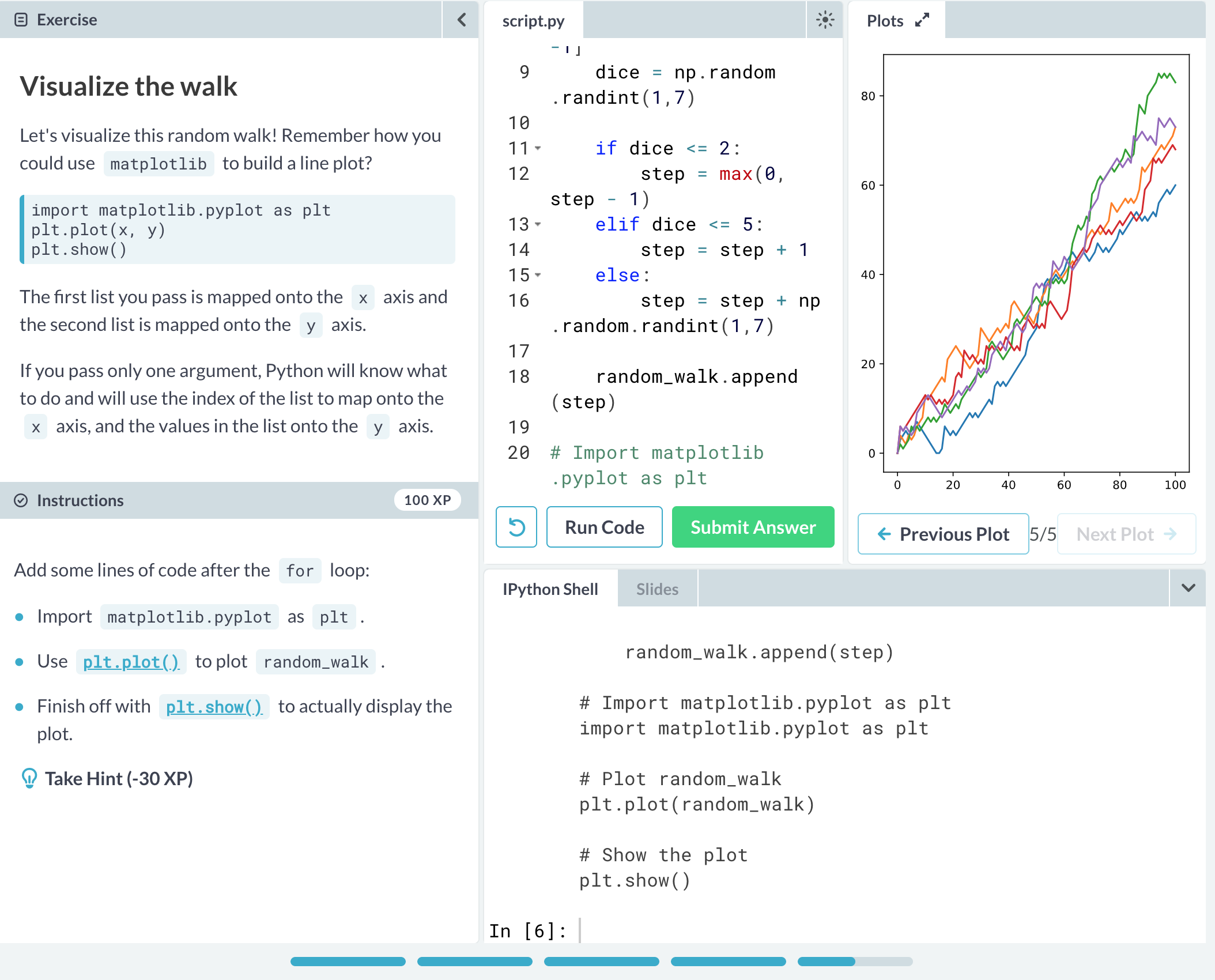The height and width of the screenshot is (980, 1215).
Task: Click the last course progress bar segment
Action: pos(855,961)
